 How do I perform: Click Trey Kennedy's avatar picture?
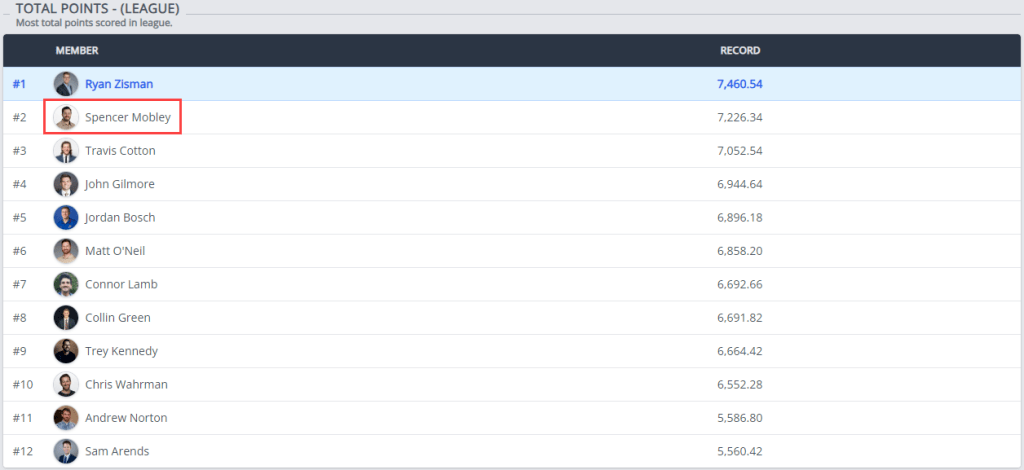coord(66,351)
